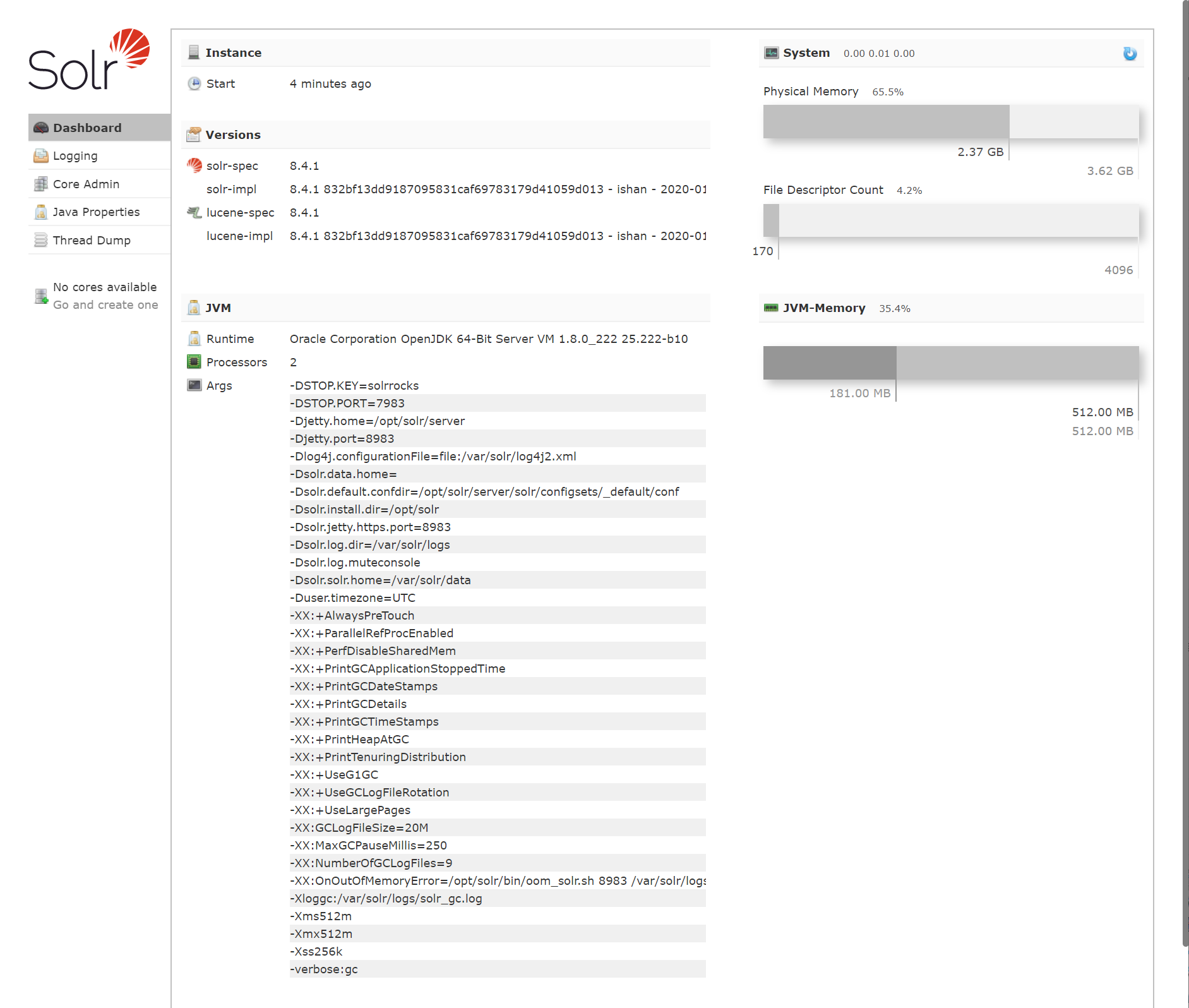The height and width of the screenshot is (1008, 1189).
Task: Click the Dashboard gauge icon
Action: 41,128
